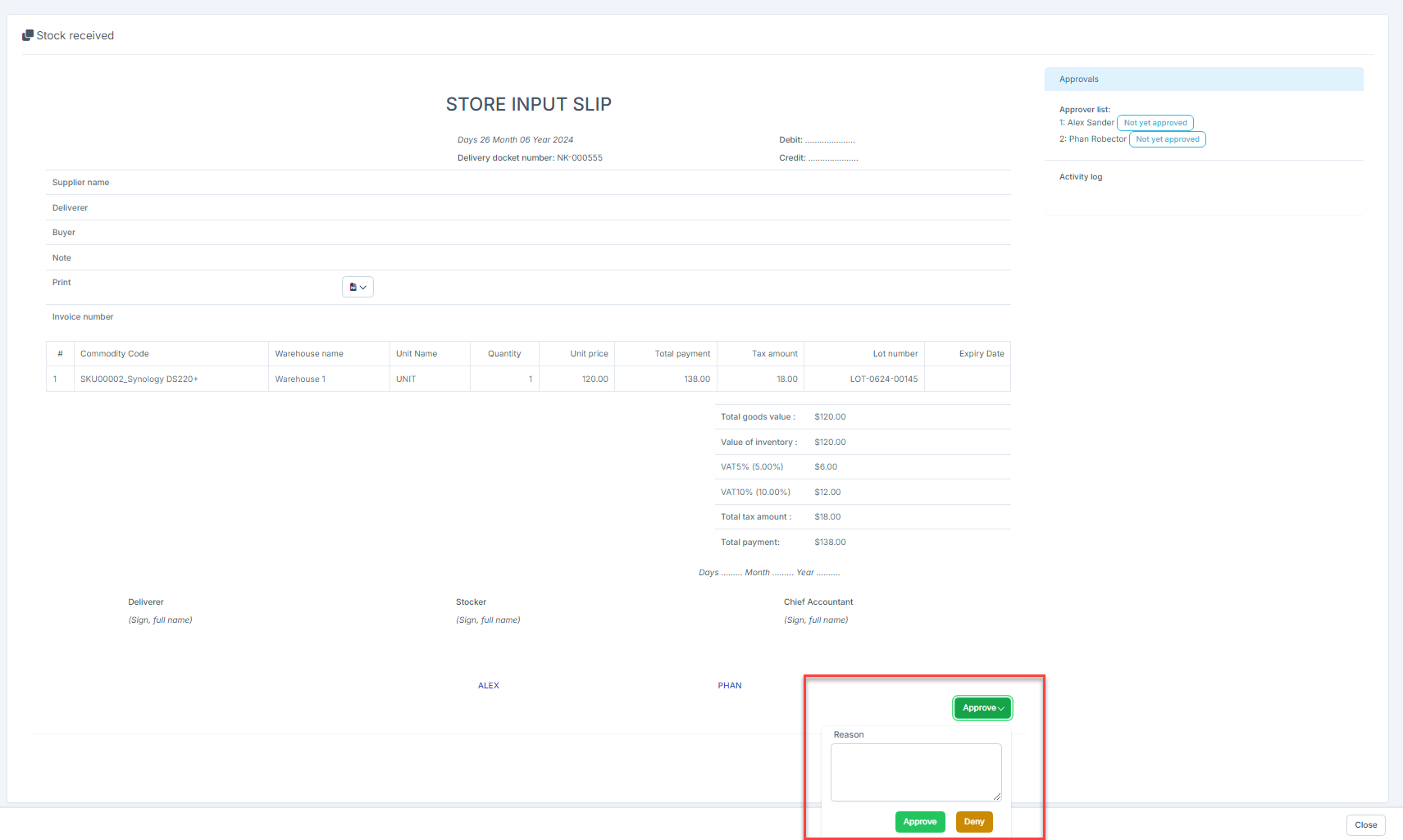Screen dimensions: 1403x840
Task: Expand the green Approve dropdown button
Action: (982, 708)
